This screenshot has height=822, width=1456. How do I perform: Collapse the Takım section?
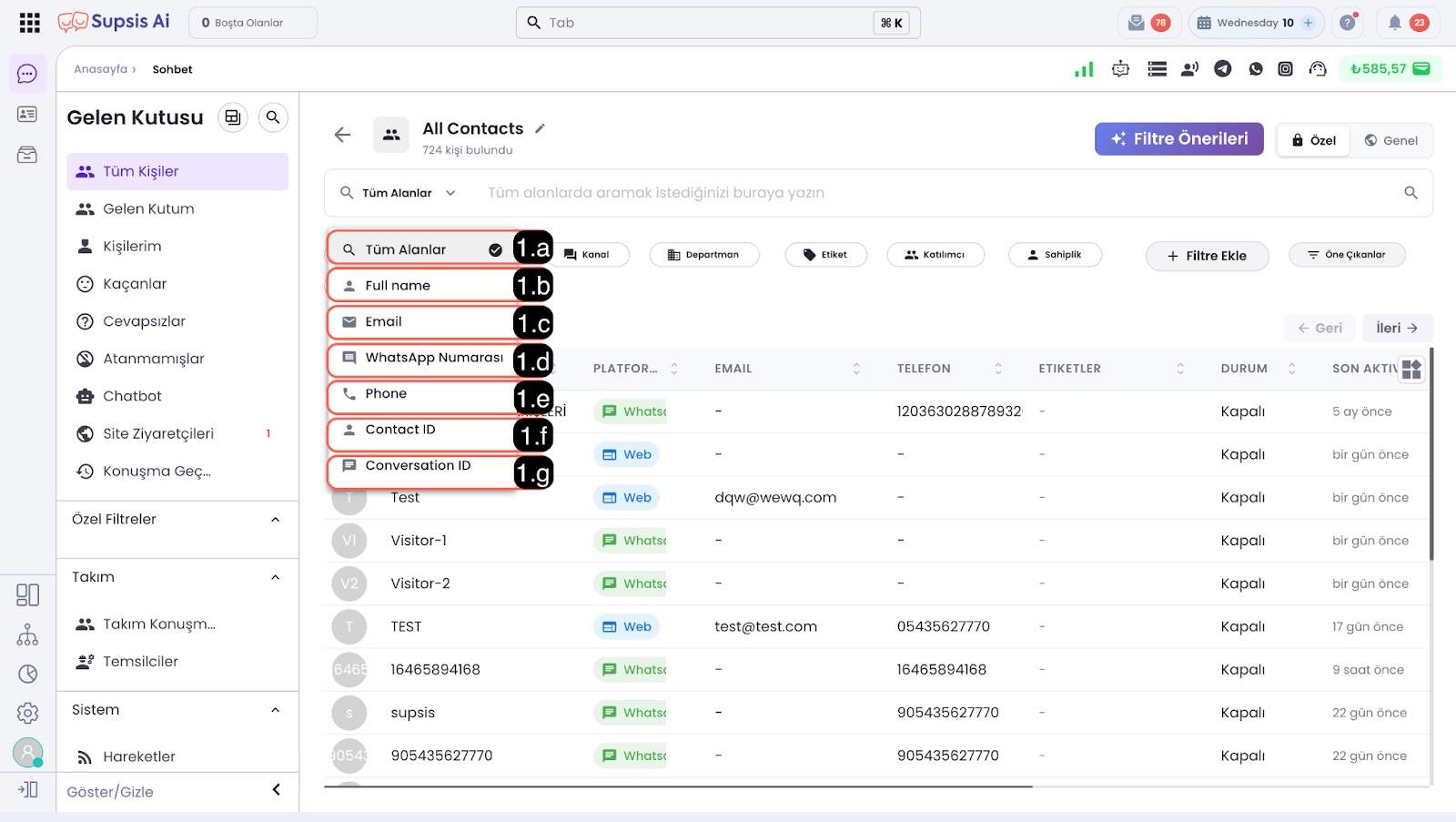pyautogui.click(x=275, y=577)
